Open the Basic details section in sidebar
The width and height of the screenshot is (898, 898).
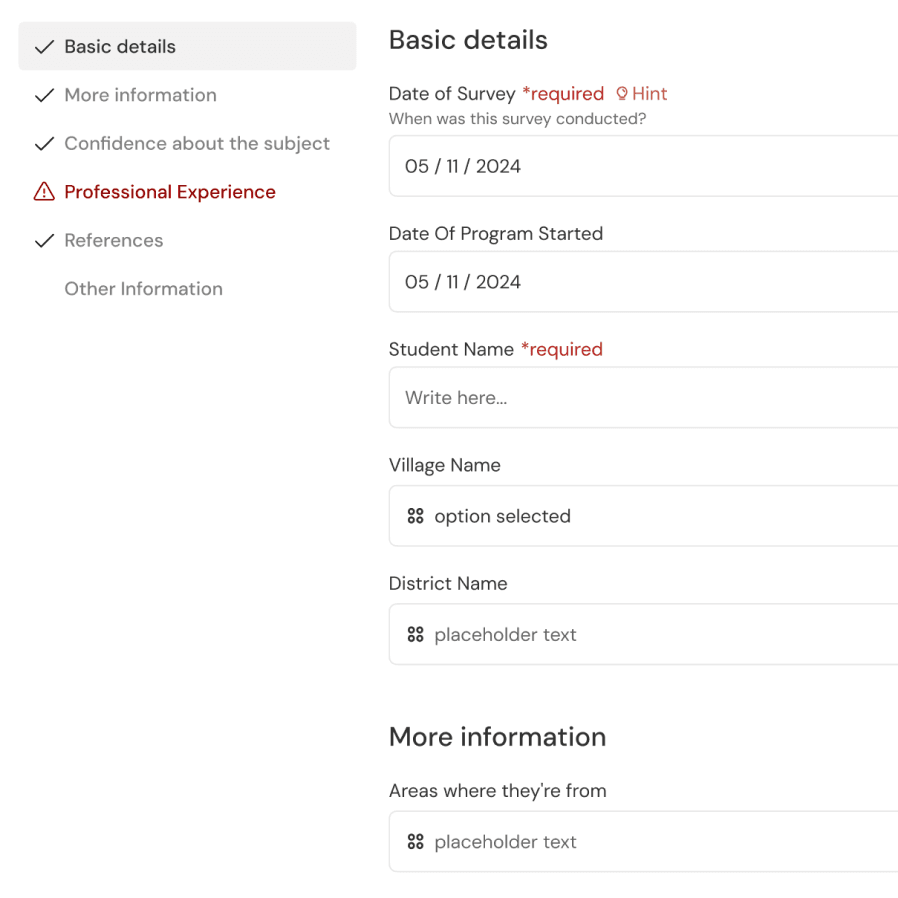pos(187,46)
